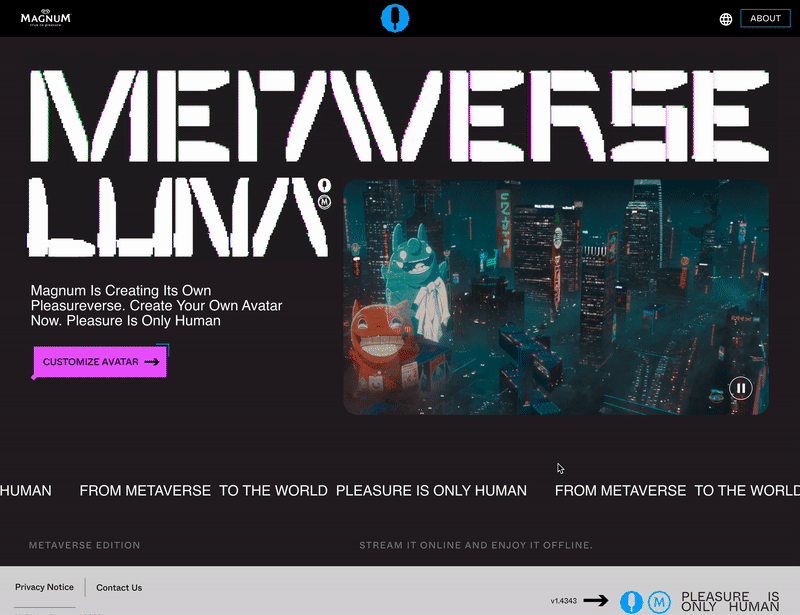Click the 'METAVERSE EDITION' text

[x=84, y=545]
